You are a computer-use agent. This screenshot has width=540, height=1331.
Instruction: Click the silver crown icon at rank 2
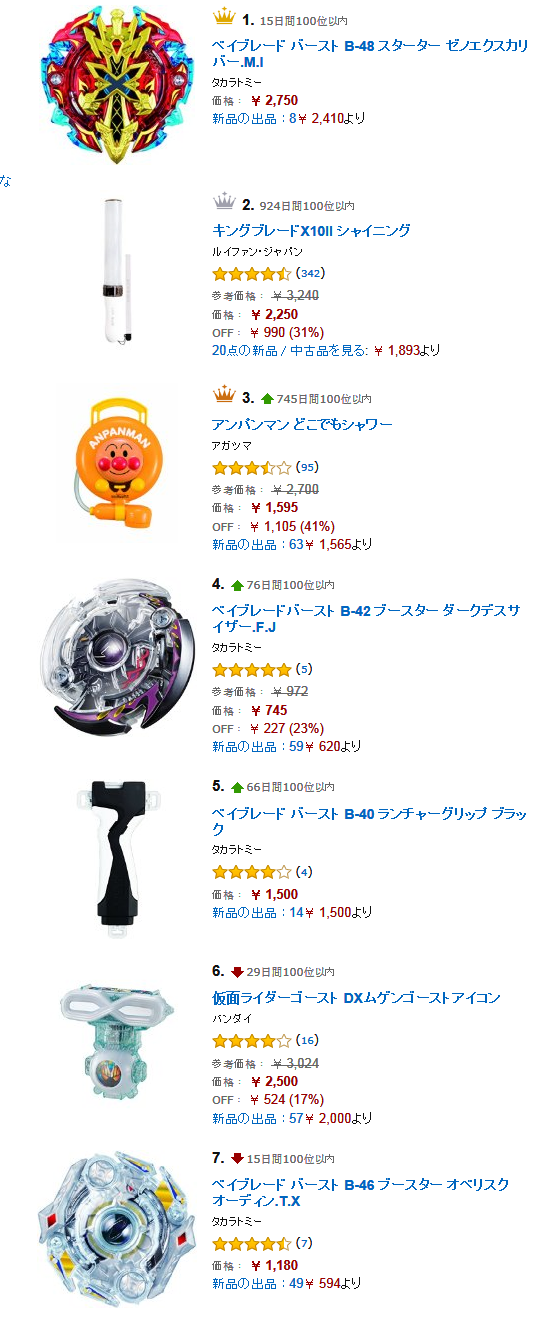(x=223, y=204)
